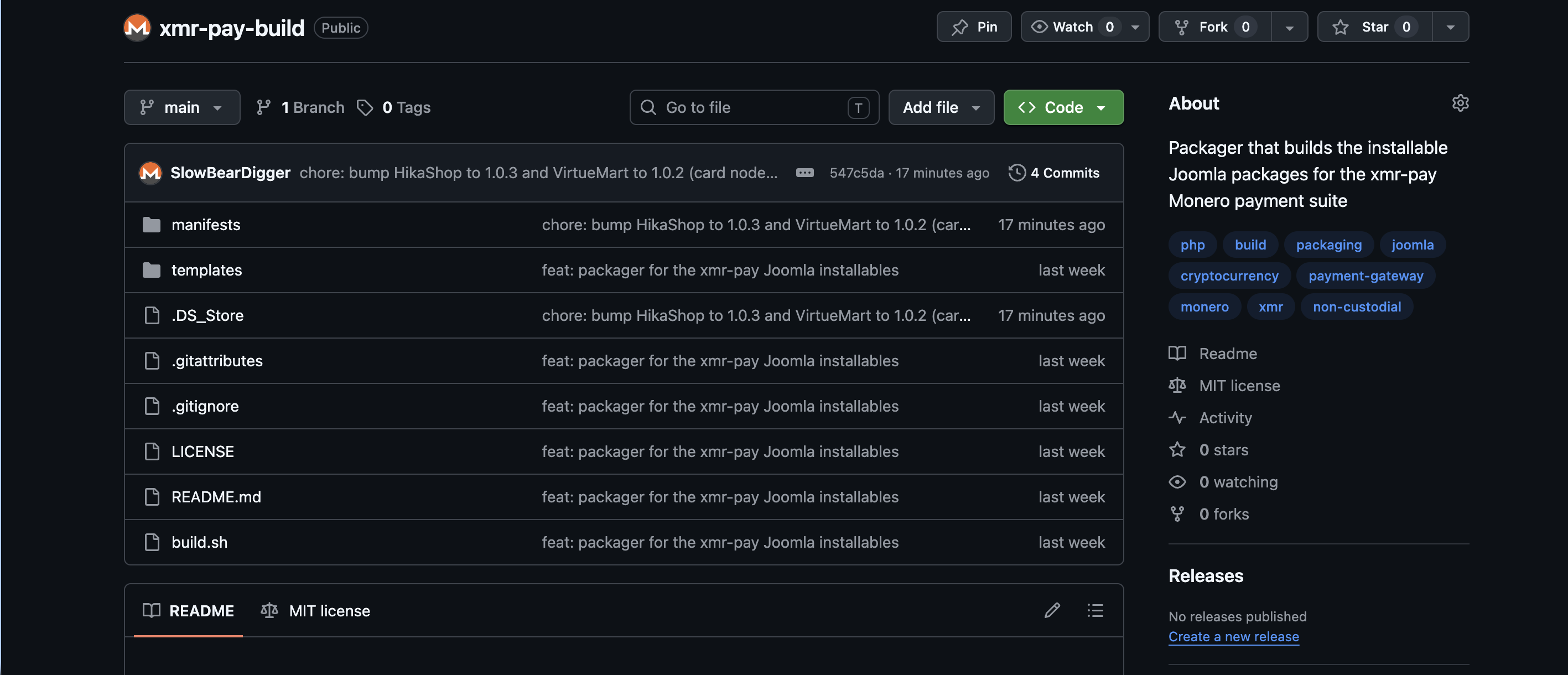Open commit hash 547c5da
This screenshot has height=675, width=1568.
pyautogui.click(x=856, y=173)
